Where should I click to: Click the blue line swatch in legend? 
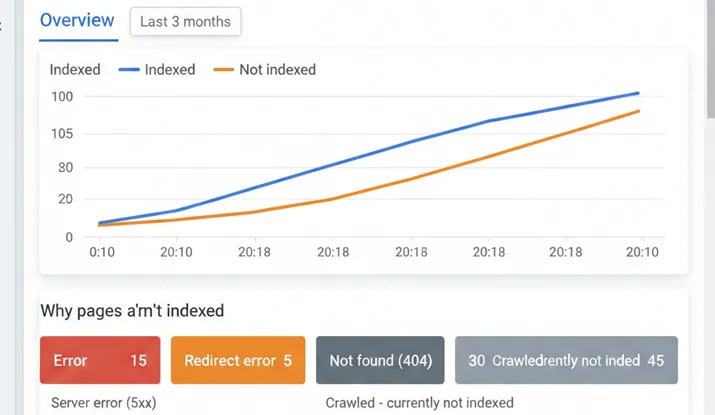[128, 70]
